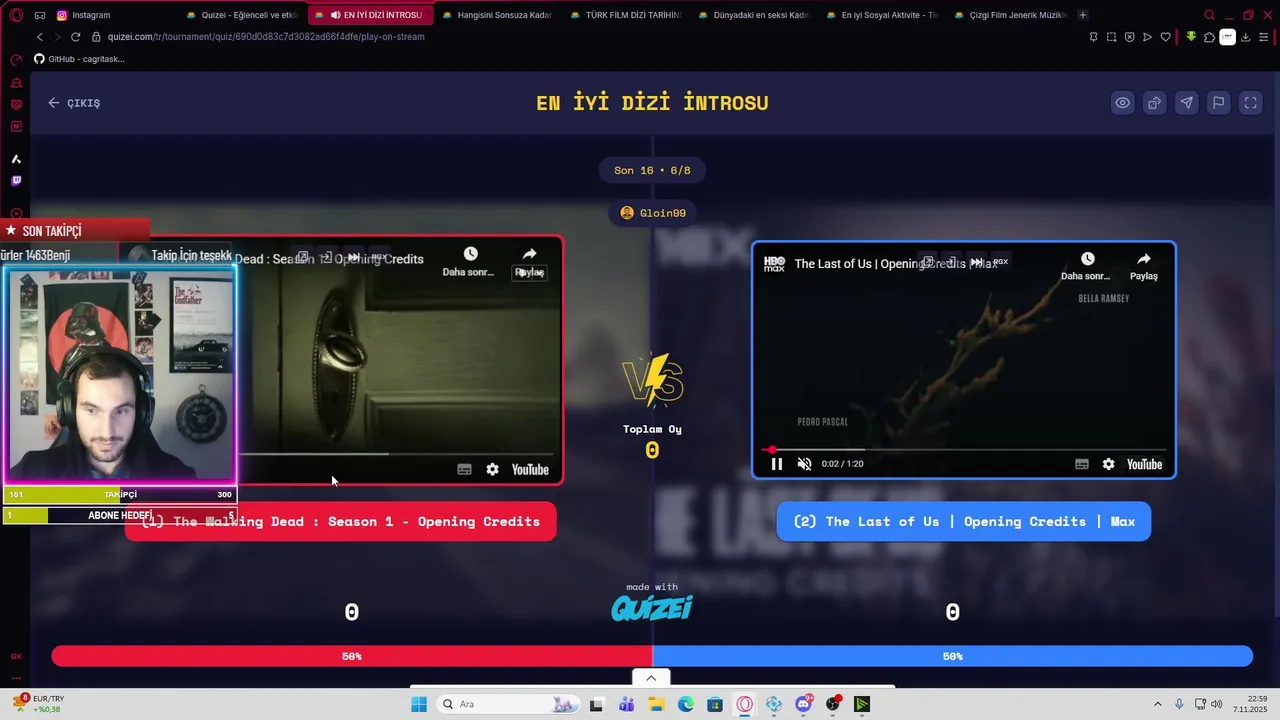Open Microsoft Edge from the taskbar
This screenshot has width=1280, height=720.
[x=685, y=704]
